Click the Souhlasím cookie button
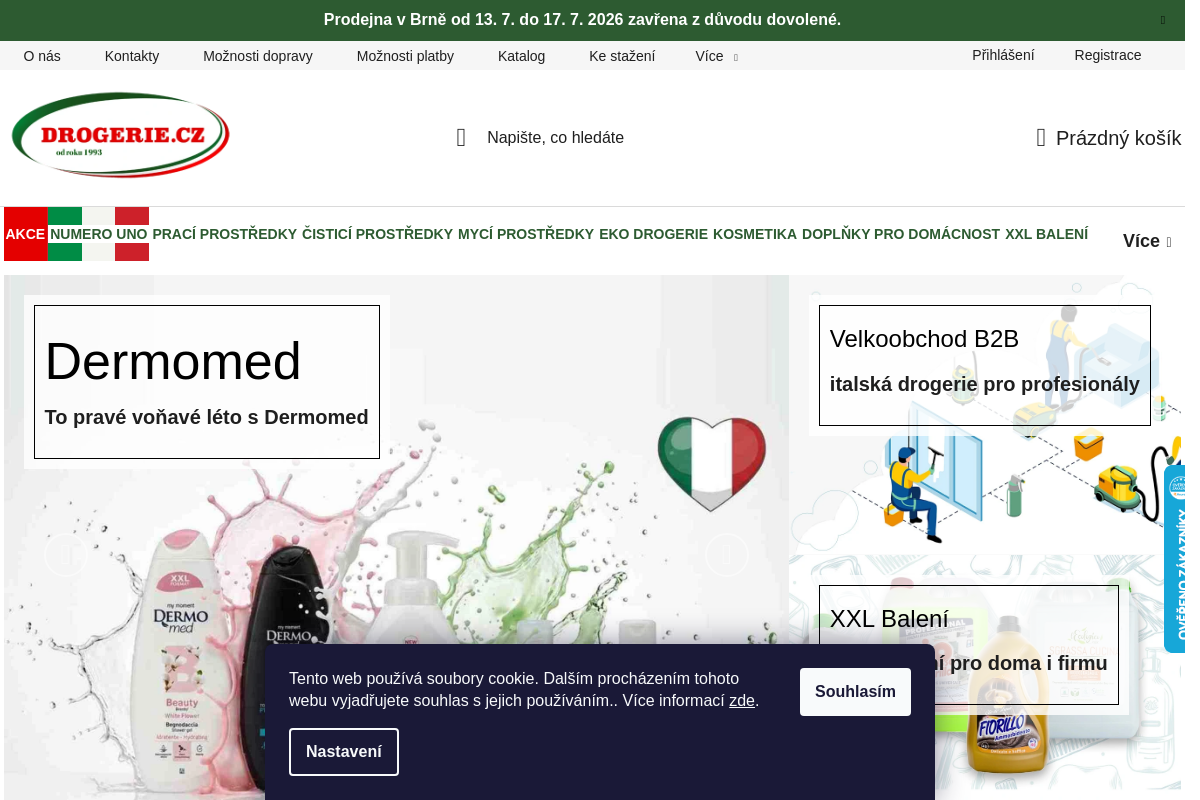The height and width of the screenshot is (800, 1200). 855,692
